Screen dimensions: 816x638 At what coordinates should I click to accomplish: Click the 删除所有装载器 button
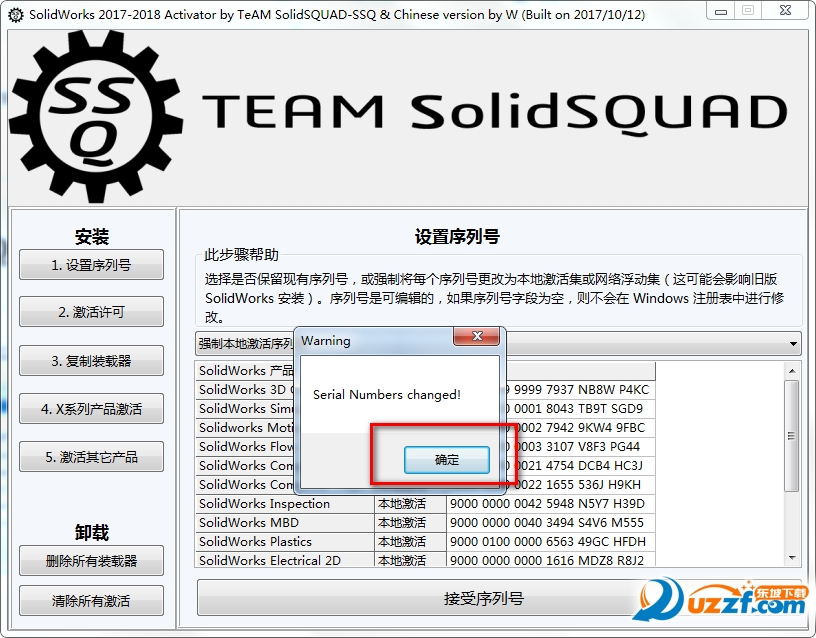click(x=92, y=560)
